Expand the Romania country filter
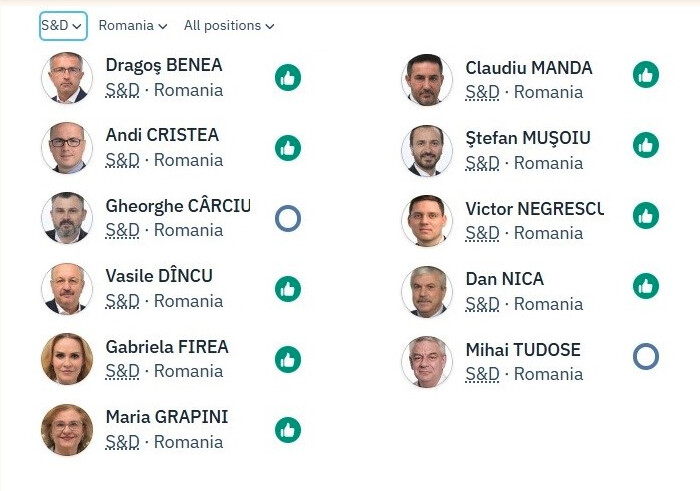Screen dimensions: 700x491 [x=132, y=25]
